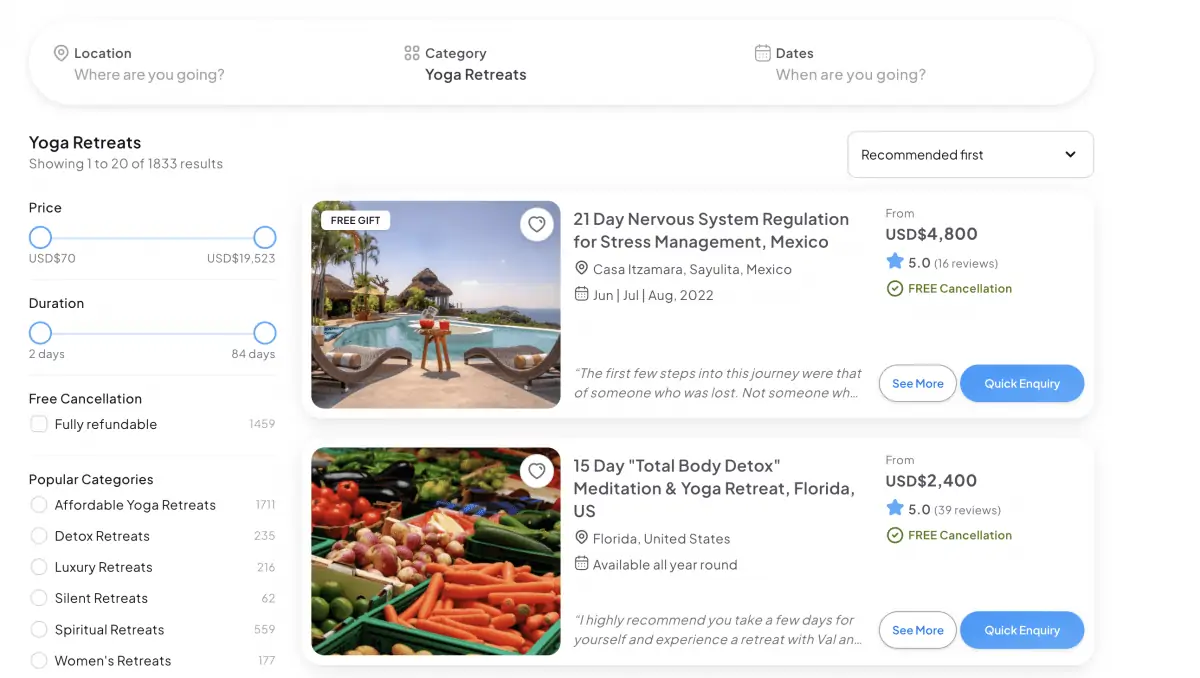Click the Casa Itzamara, Sayulita, Mexico location text
Image resolution: width=1200 pixels, height=678 pixels.
pyautogui.click(x=692, y=269)
